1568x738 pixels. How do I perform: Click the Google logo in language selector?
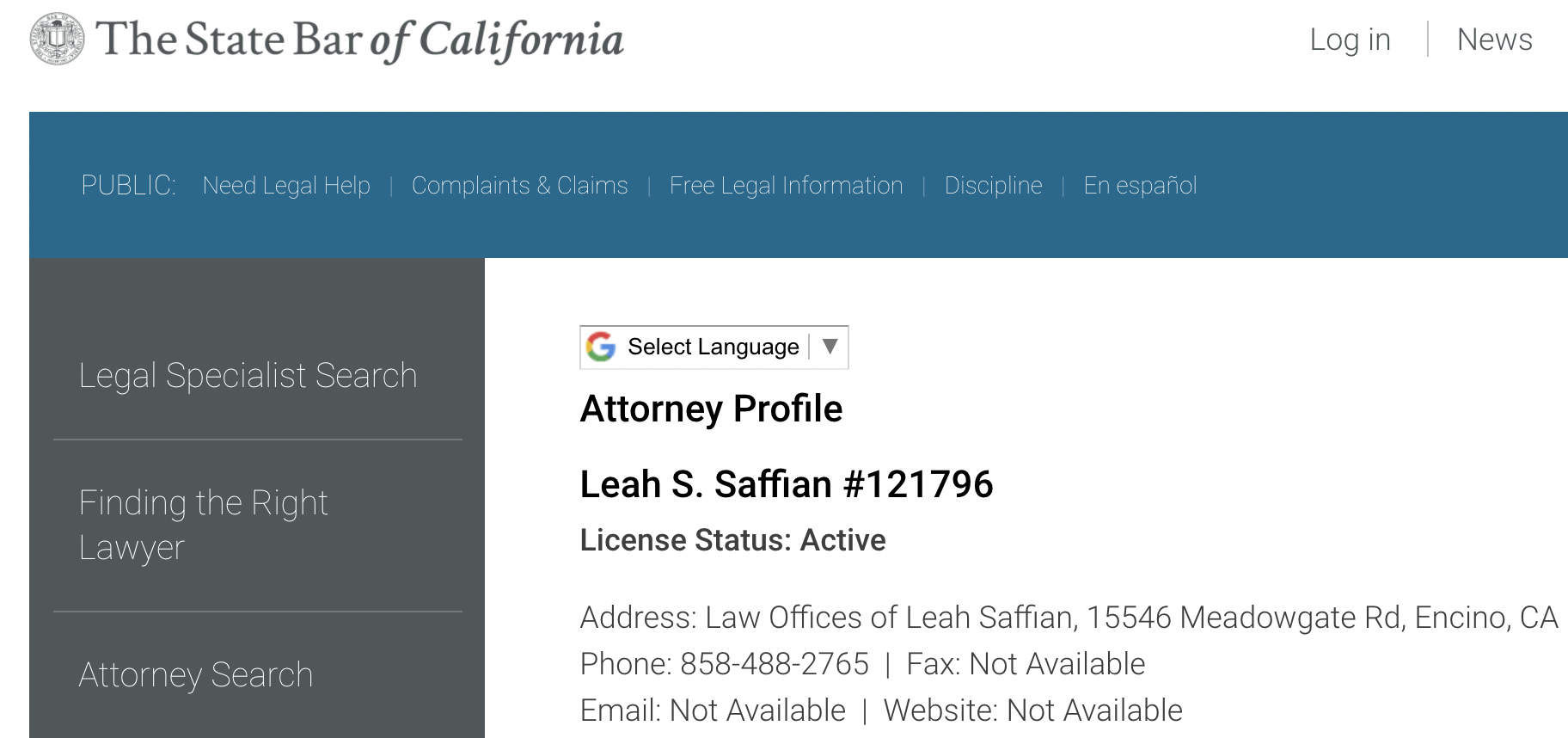(601, 347)
